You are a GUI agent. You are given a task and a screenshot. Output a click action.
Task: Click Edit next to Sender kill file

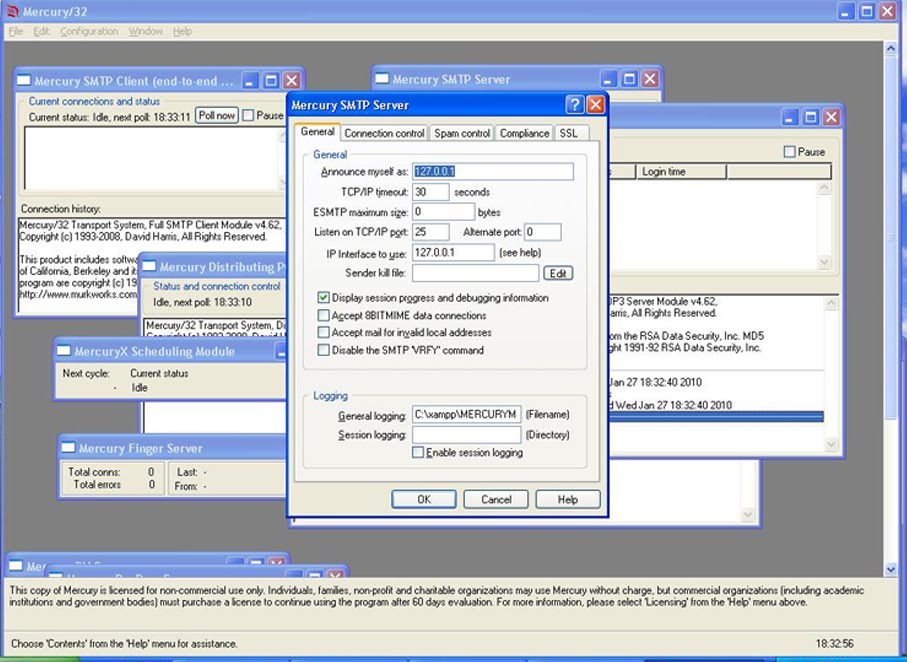558,273
